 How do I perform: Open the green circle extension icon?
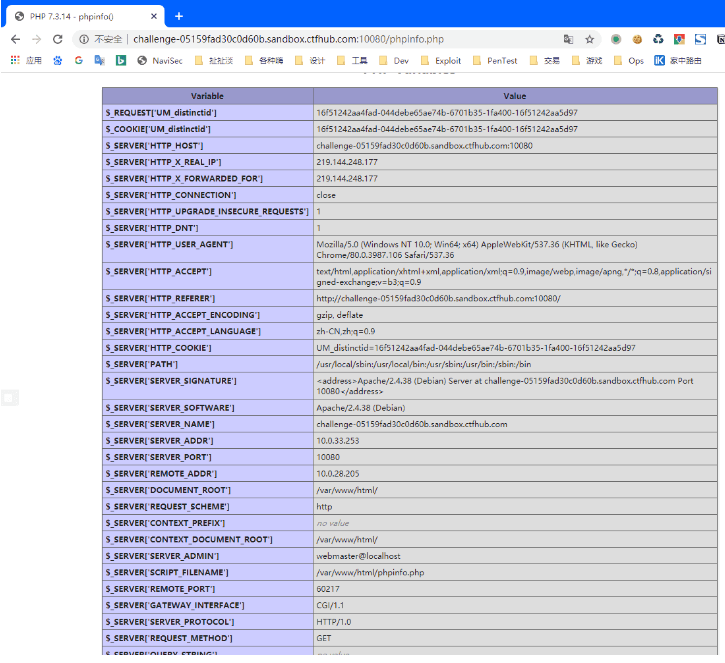[616, 39]
